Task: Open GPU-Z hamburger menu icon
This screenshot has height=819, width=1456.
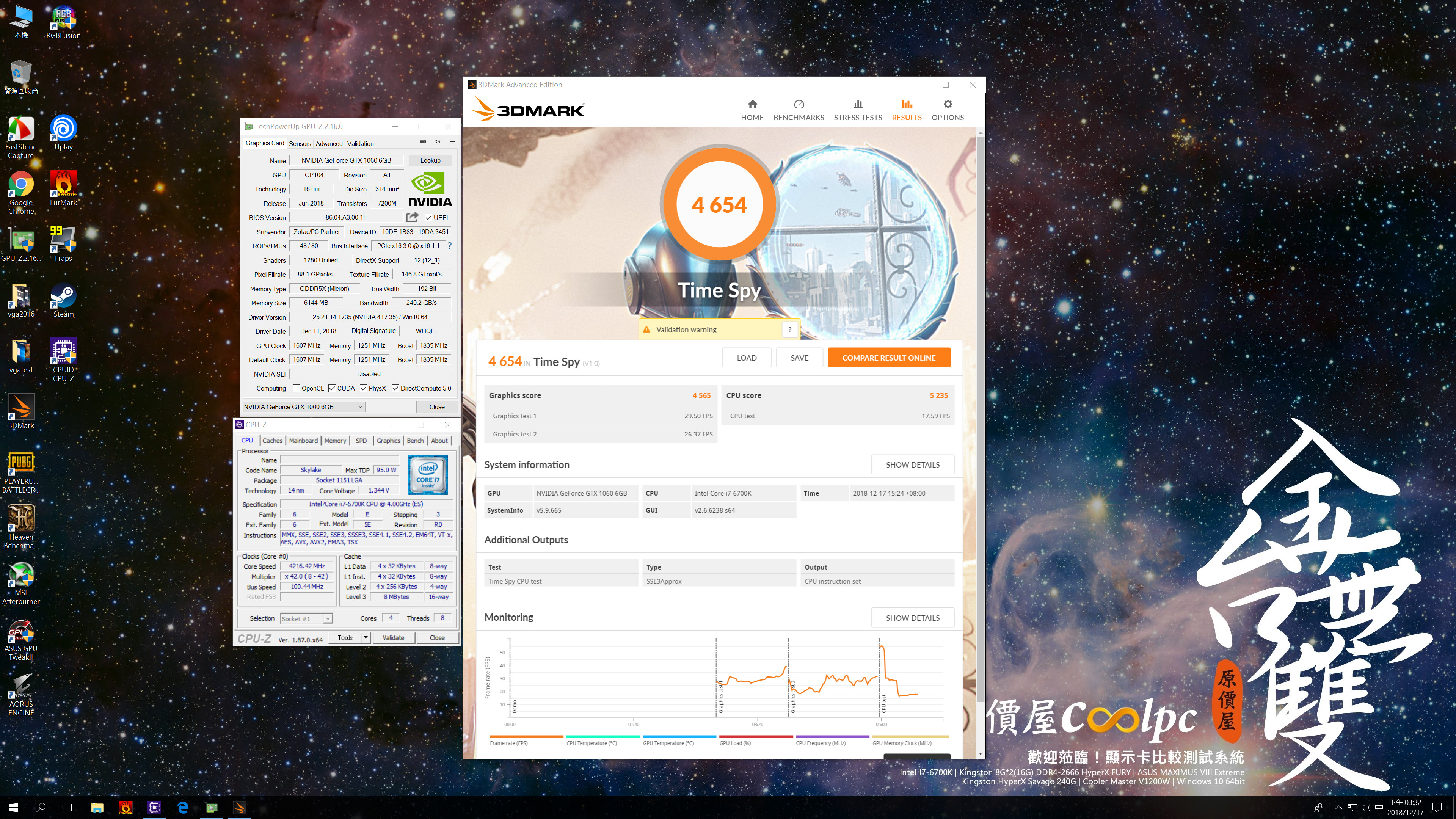Action: click(452, 142)
